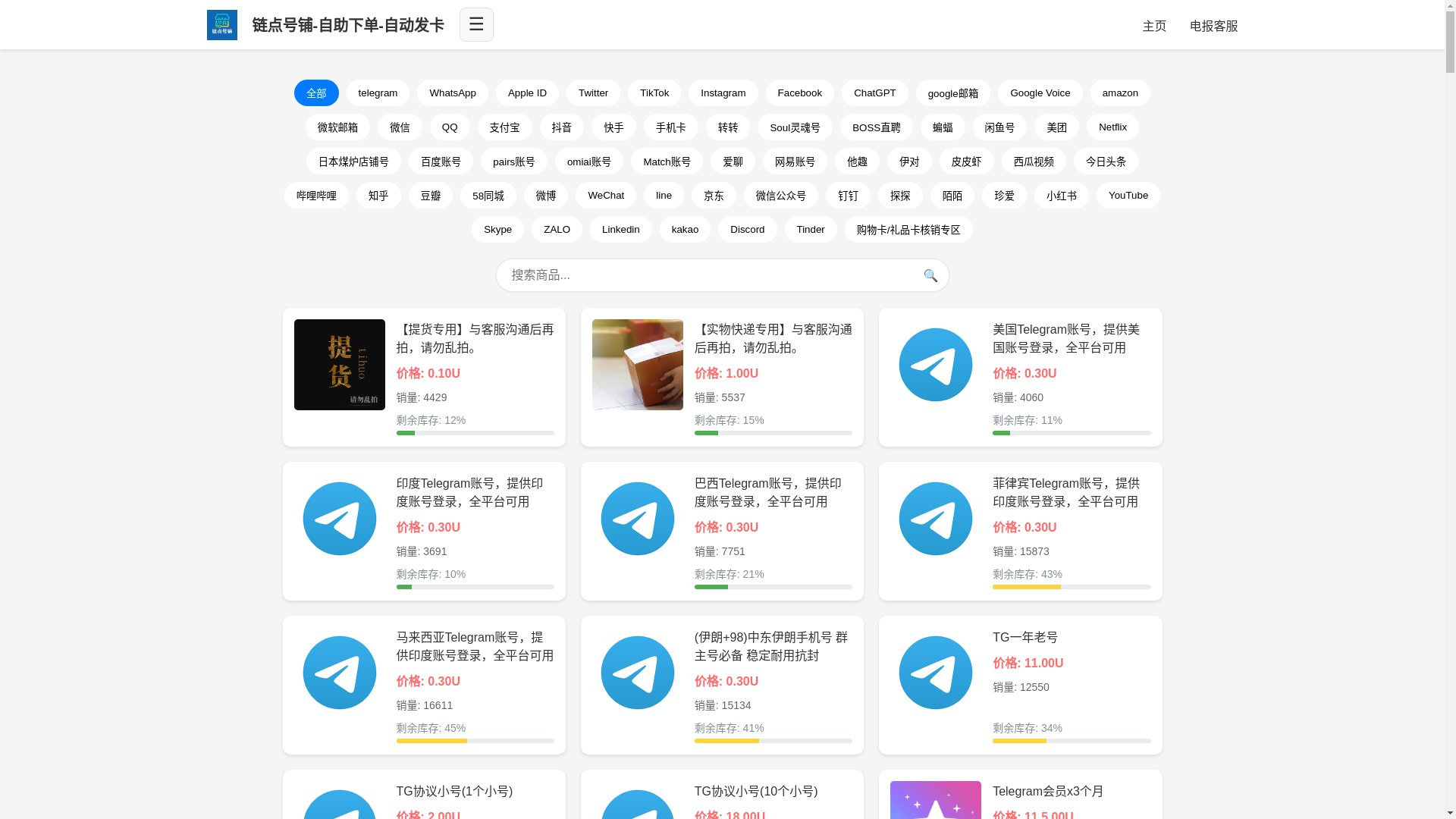
Task: Select 小红书 category
Action: (1062, 195)
